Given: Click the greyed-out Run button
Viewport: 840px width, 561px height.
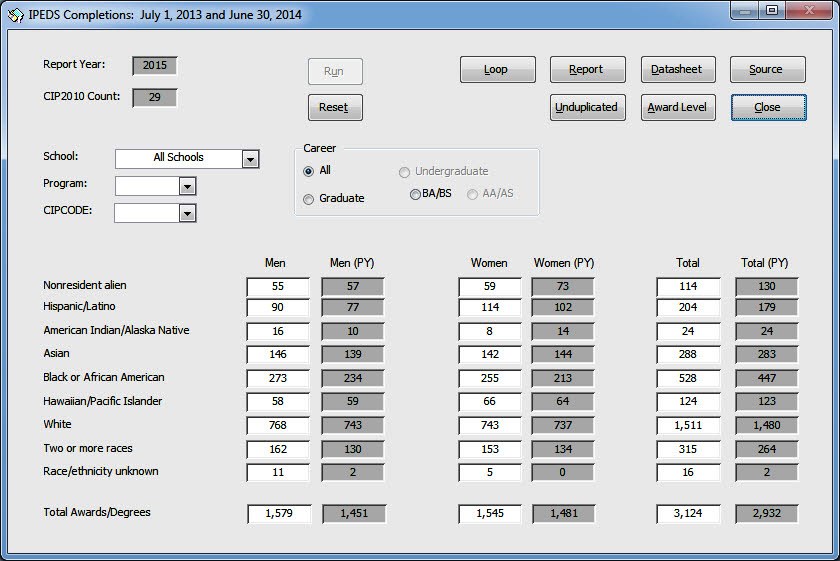Looking at the screenshot, I should click(335, 72).
